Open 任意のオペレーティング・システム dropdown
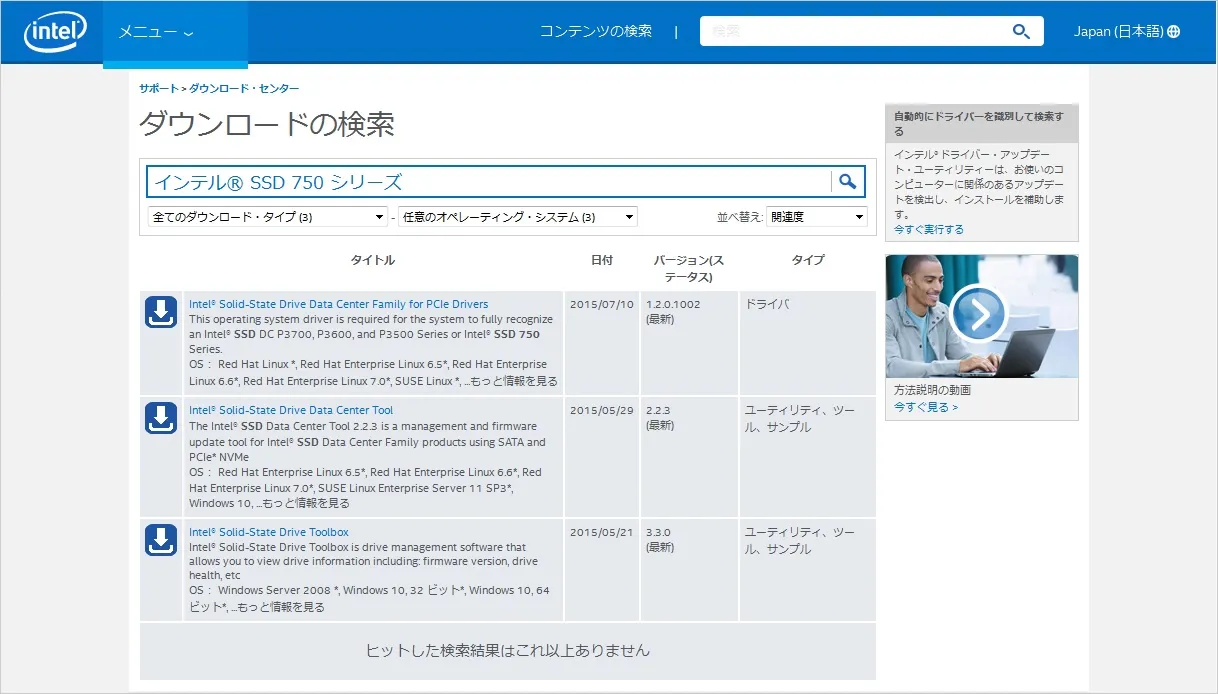The width and height of the screenshot is (1218, 694). click(x=518, y=217)
